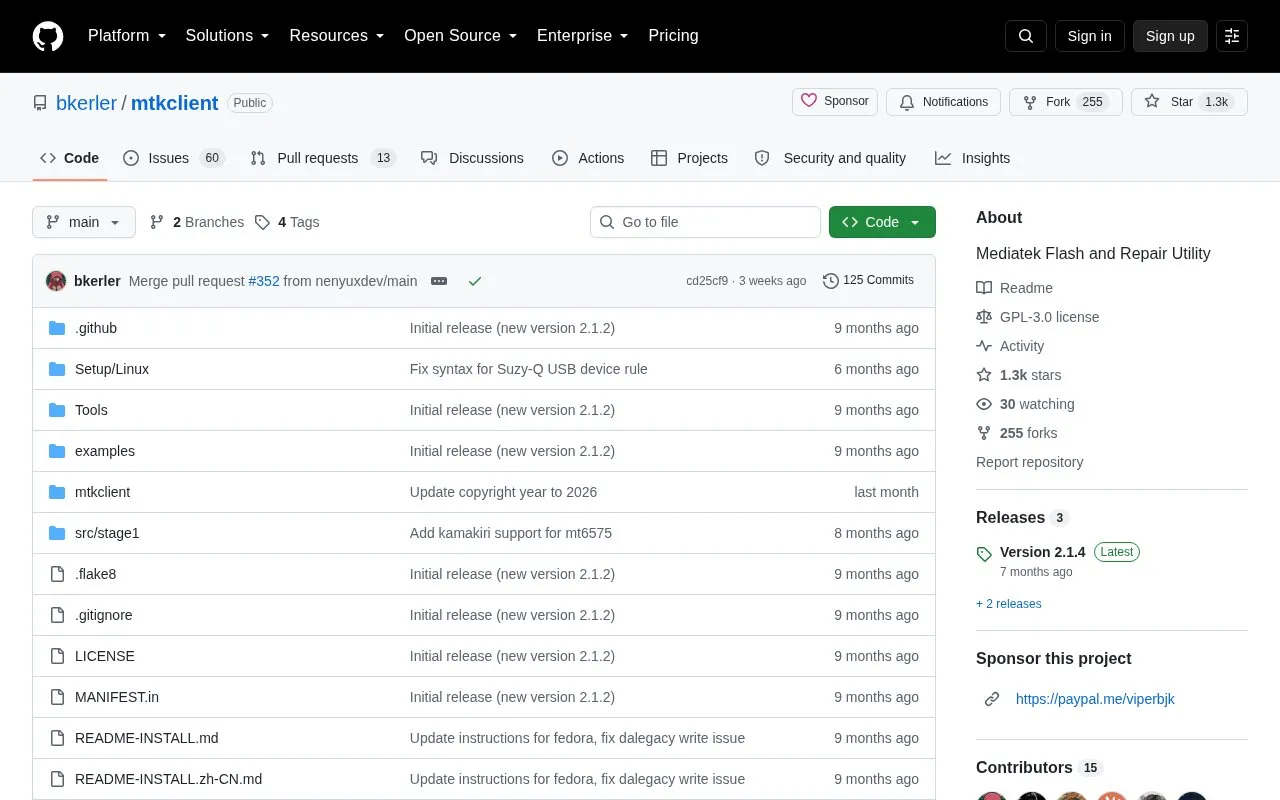Click the + 2 releases link
The height and width of the screenshot is (800, 1280).
click(x=1009, y=604)
